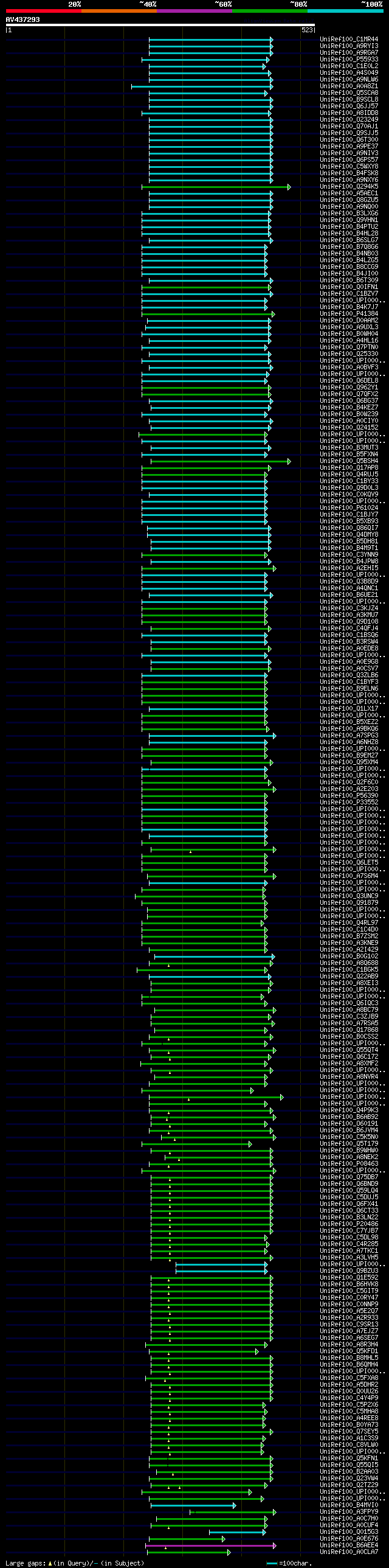Select label UniRef100_Q294K5
Viewport: 389px width, 1568px height.
[x=349, y=187]
